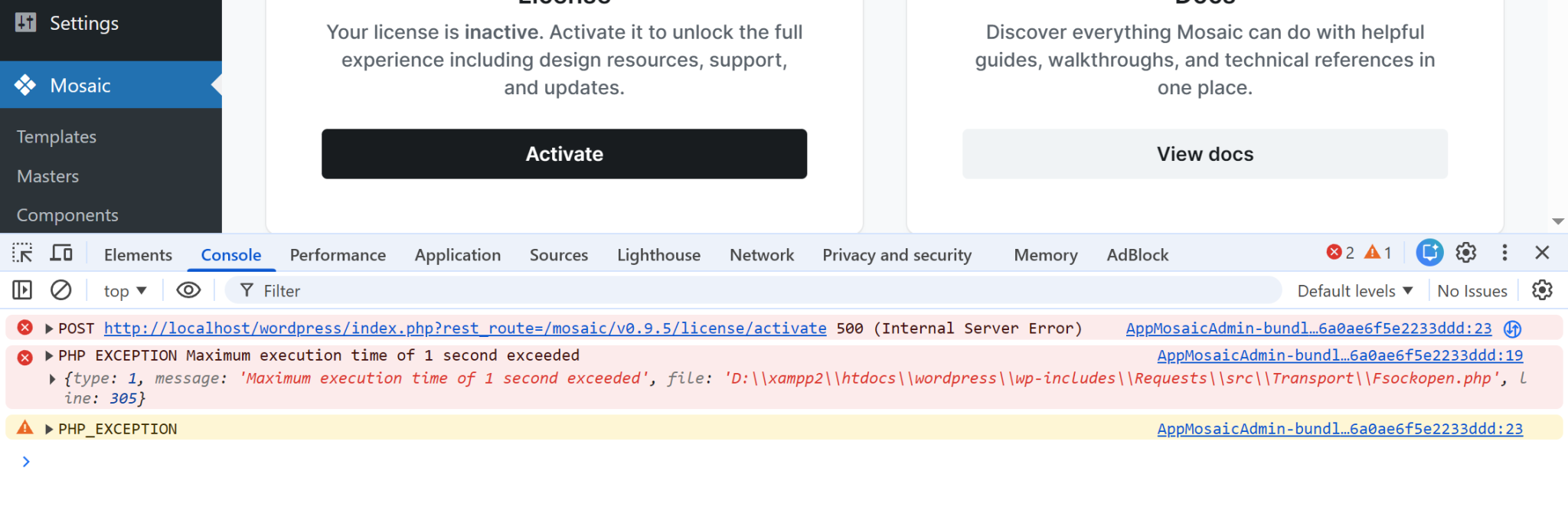Click the warning triangle beside PHP_EXCEPTION
This screenshot has width=1568, height=520.
pos(25,427)
